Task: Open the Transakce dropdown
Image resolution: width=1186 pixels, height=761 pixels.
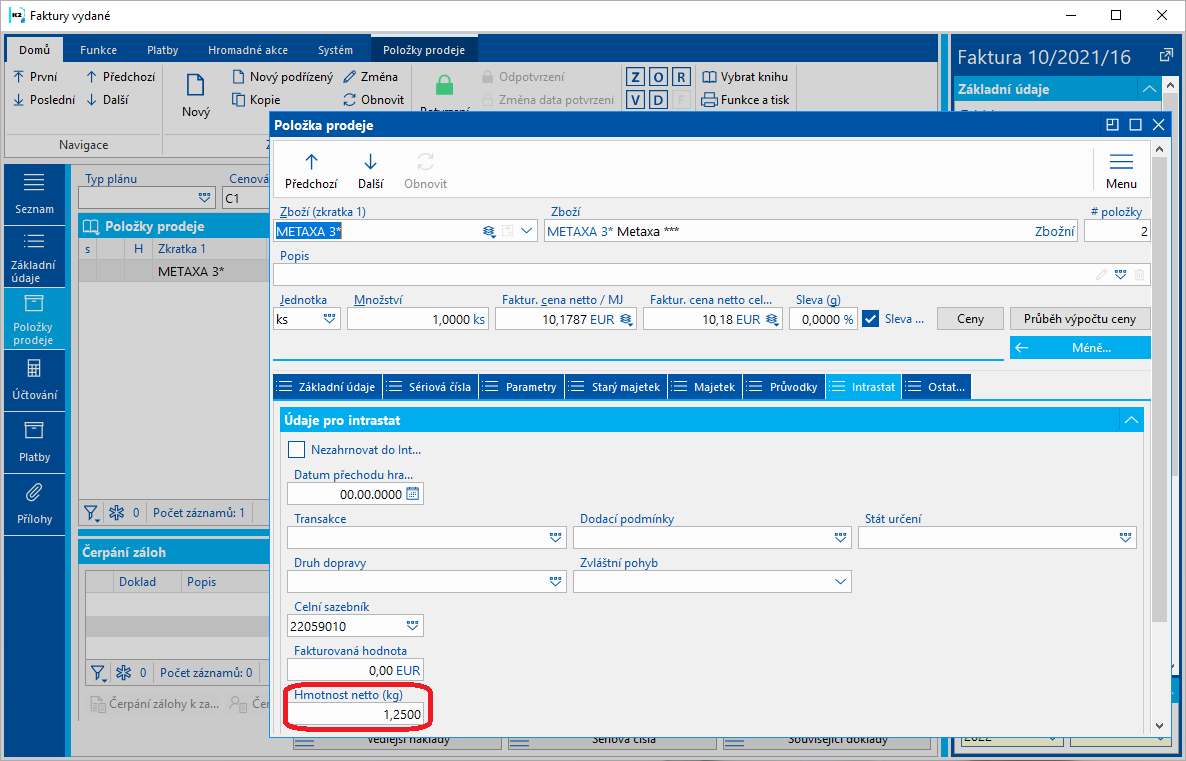Action: point(556,538)
